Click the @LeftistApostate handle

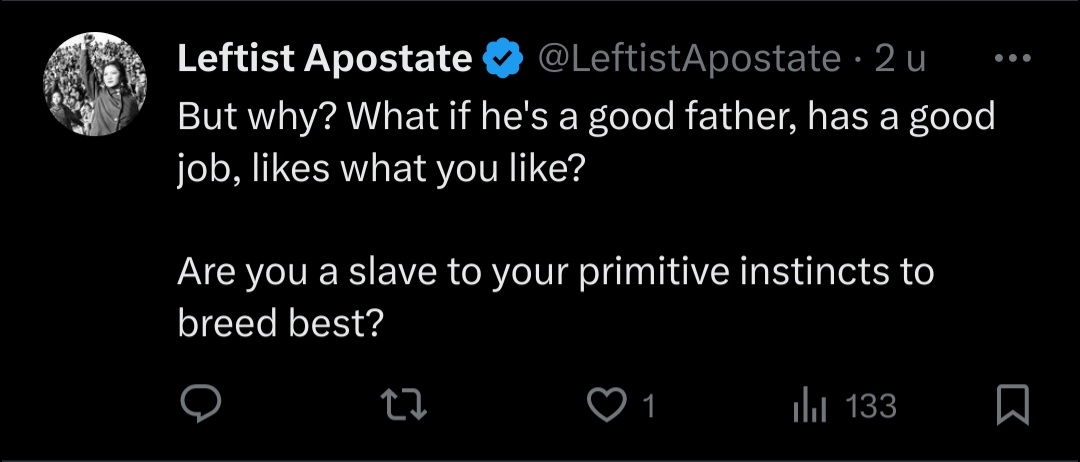[689, 59]
